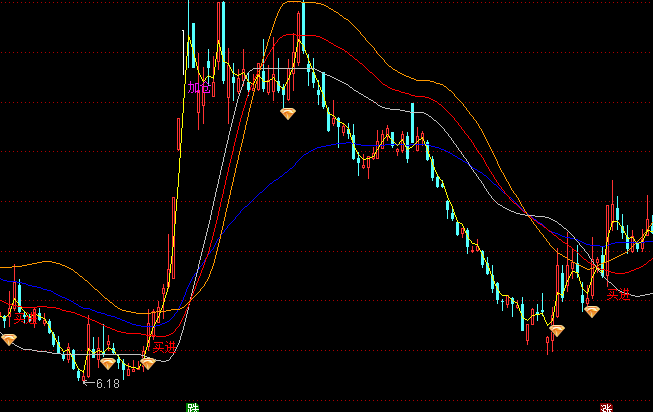Click the diamond marker just above the 6.18 label

(x=107, y=363)
